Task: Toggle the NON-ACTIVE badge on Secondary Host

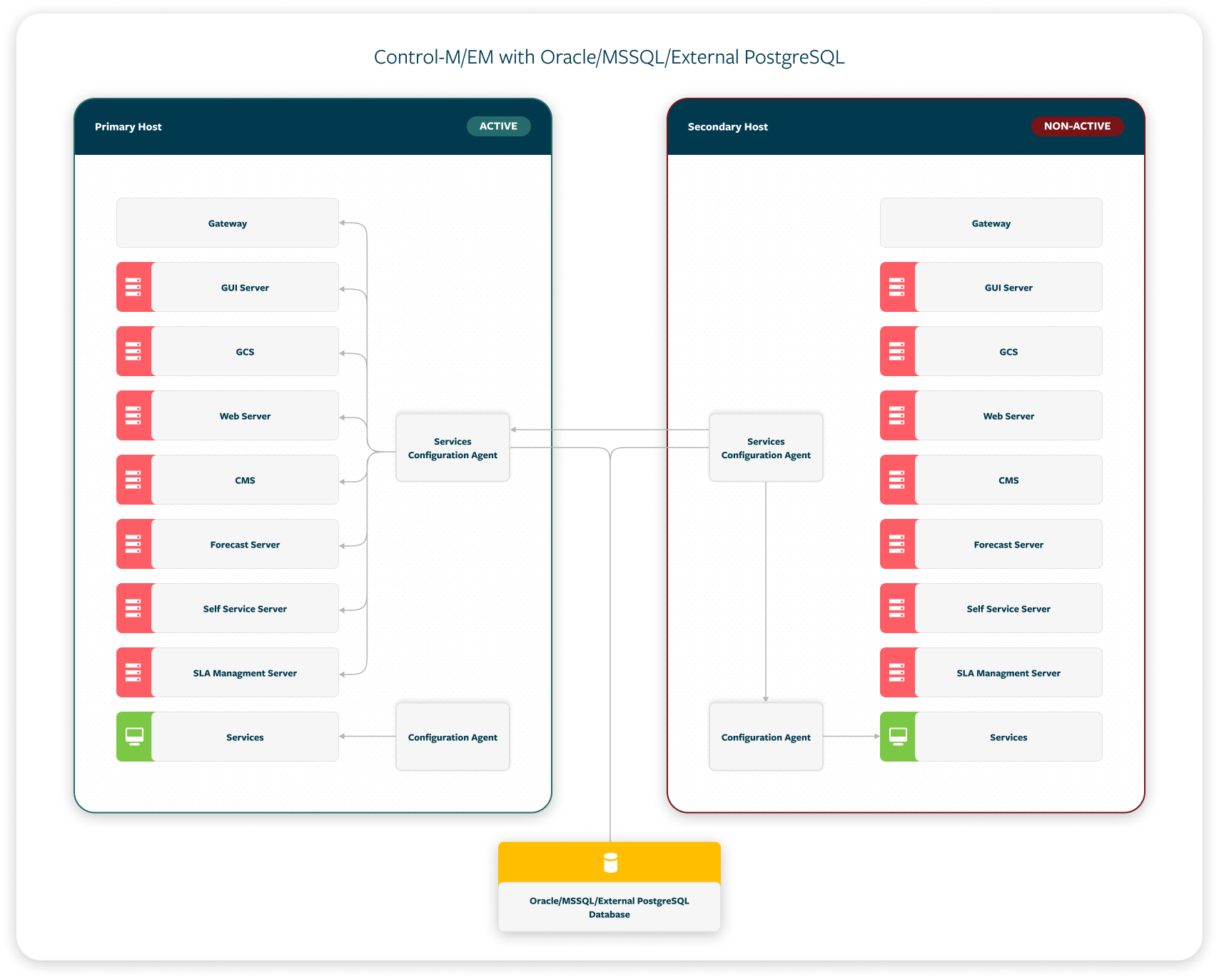Action: [x=1078, y=126]
